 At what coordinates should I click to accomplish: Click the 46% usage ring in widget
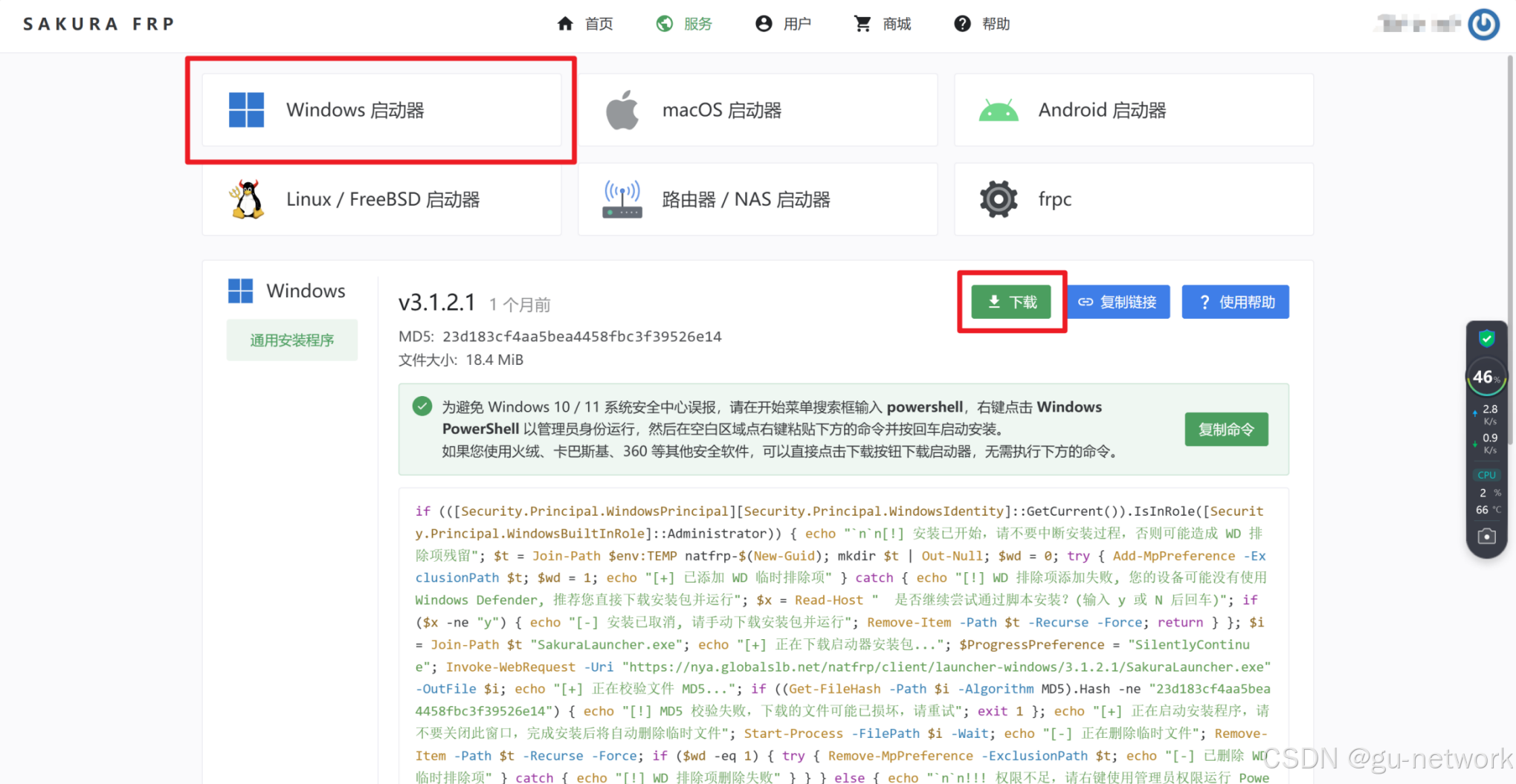pyautogui.click(x=1486, y=378)
